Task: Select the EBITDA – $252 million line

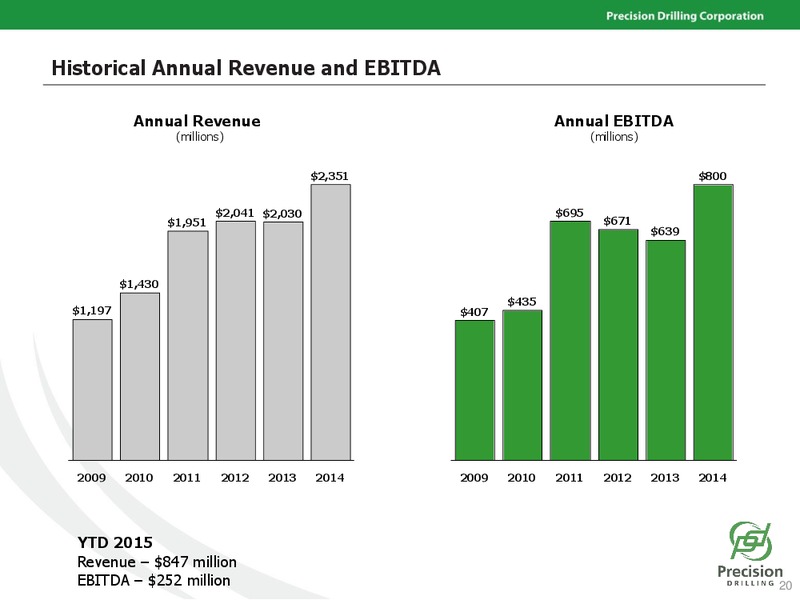Action: tap(154, 581)
